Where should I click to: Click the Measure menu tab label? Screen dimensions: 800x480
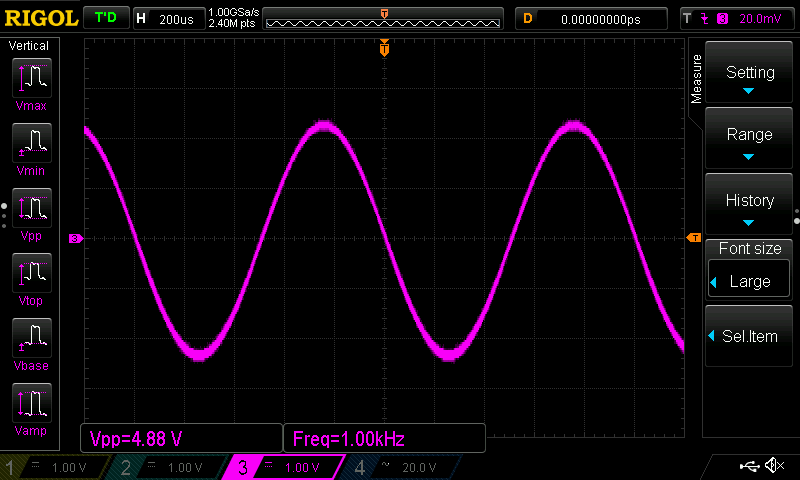pos(696,79)
